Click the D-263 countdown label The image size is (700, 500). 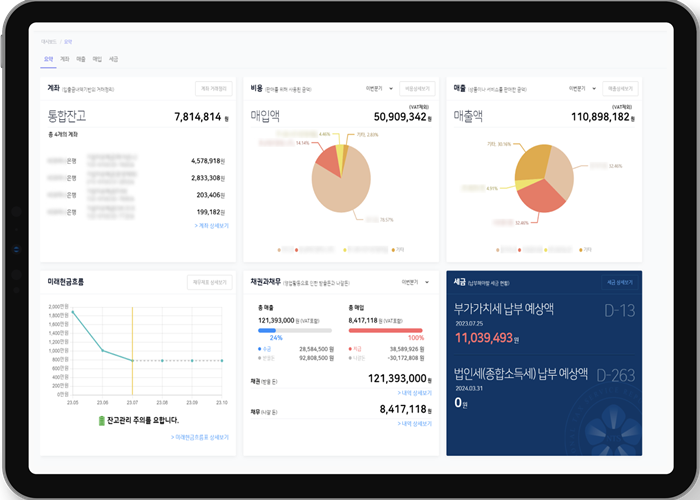coord(616,375)
